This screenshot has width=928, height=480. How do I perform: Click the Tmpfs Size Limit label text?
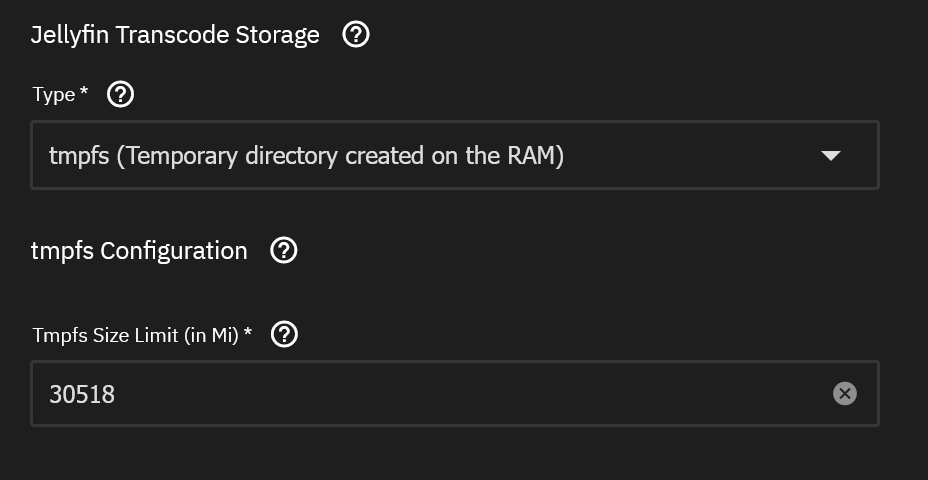click(x=106, y=335)
